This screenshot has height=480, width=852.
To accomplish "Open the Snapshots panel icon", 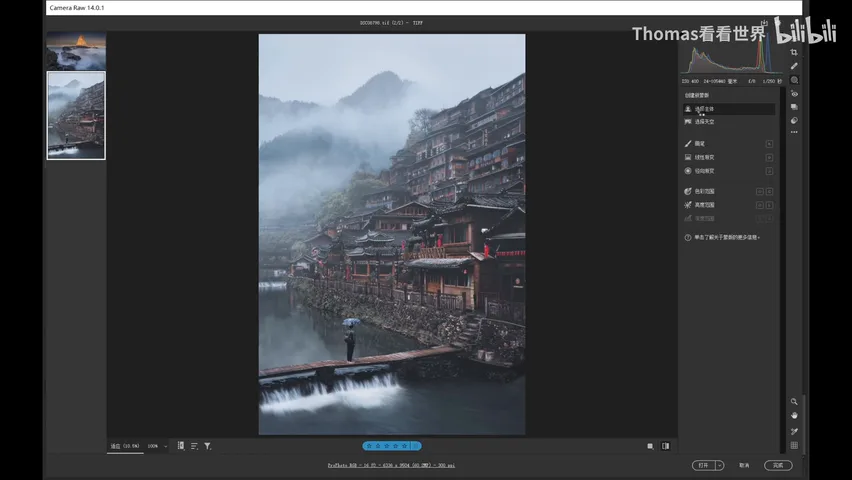I will coord(794,107).
